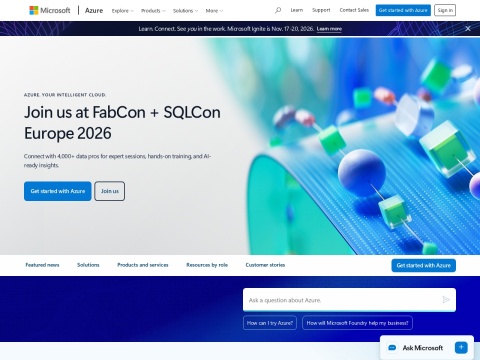Click the hero Get started with Azure button

coord(58,191)
